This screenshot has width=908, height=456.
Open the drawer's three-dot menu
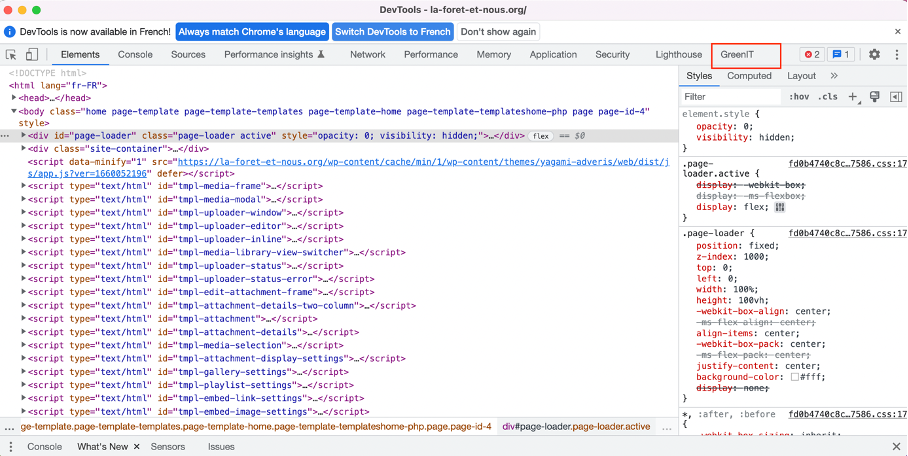(10, 447)
